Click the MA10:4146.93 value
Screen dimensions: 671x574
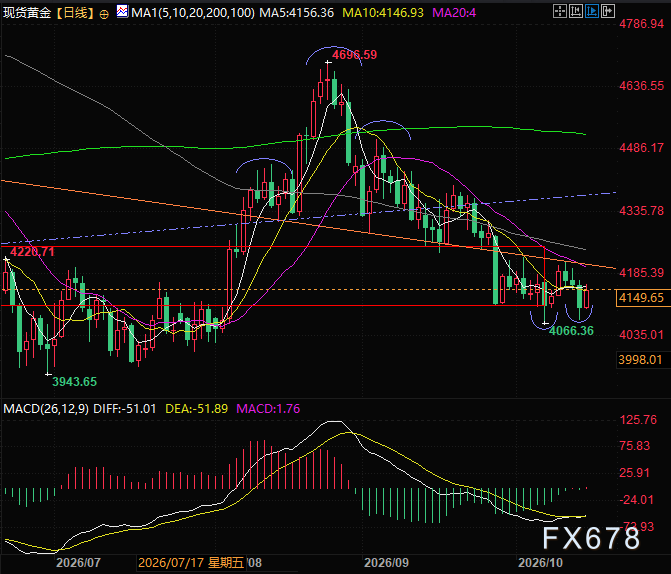point(383,13)
